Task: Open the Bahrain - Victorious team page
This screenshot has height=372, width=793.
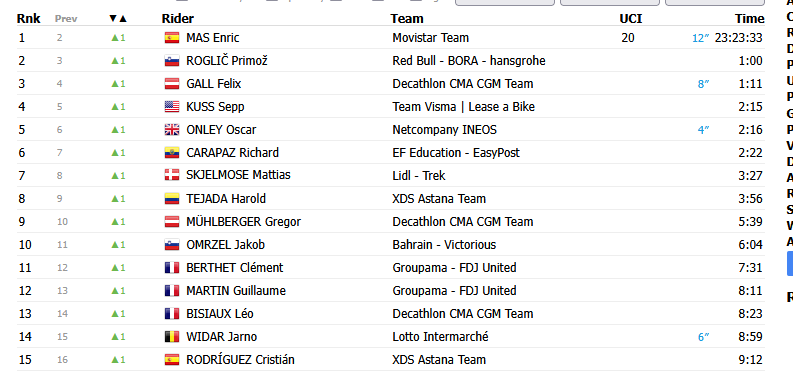Action: pyautogui.click(x=444, y=245)
